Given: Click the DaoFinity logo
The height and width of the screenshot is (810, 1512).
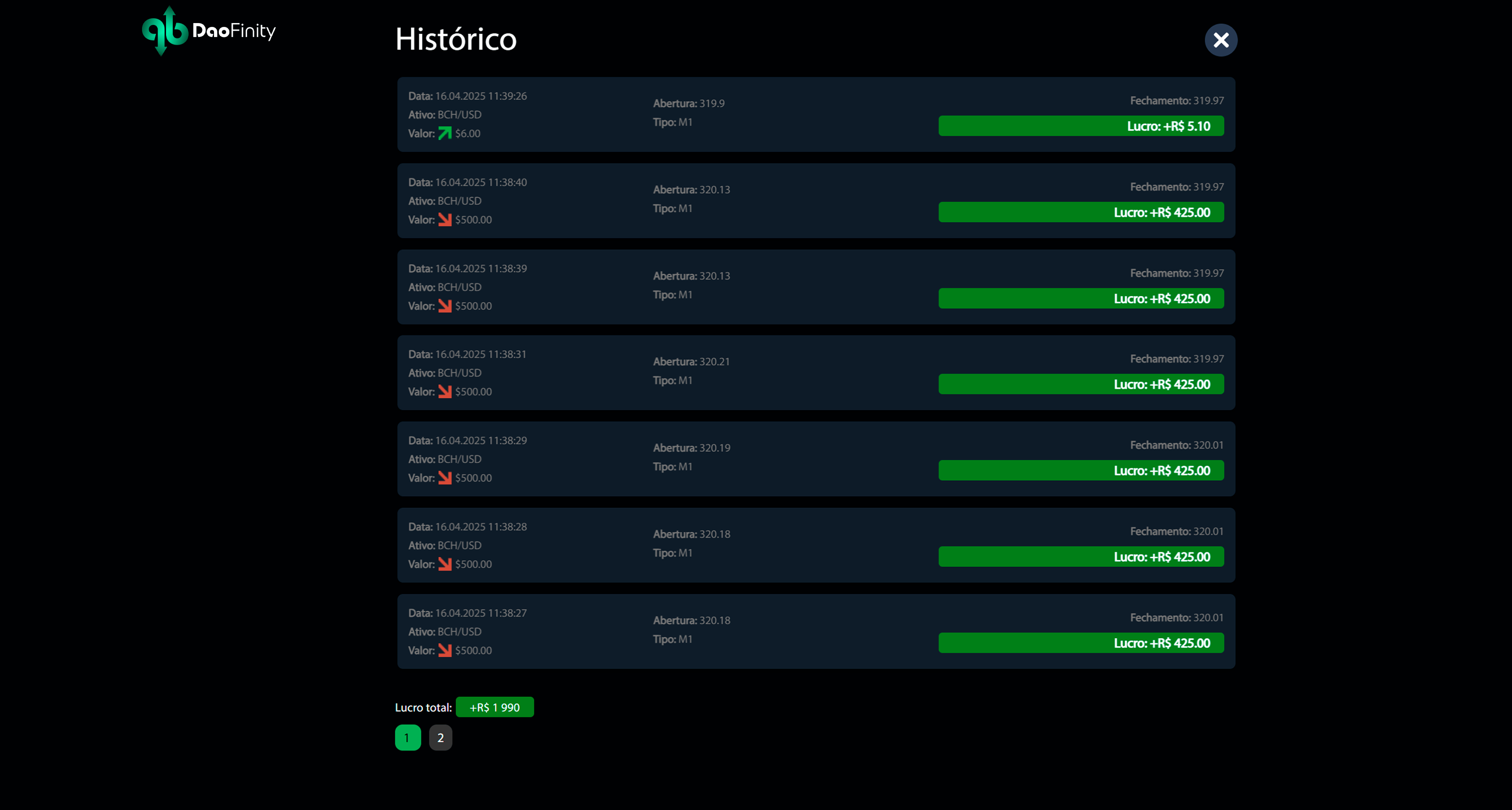Looking at the screenshot, I should (x=208, y=31).
